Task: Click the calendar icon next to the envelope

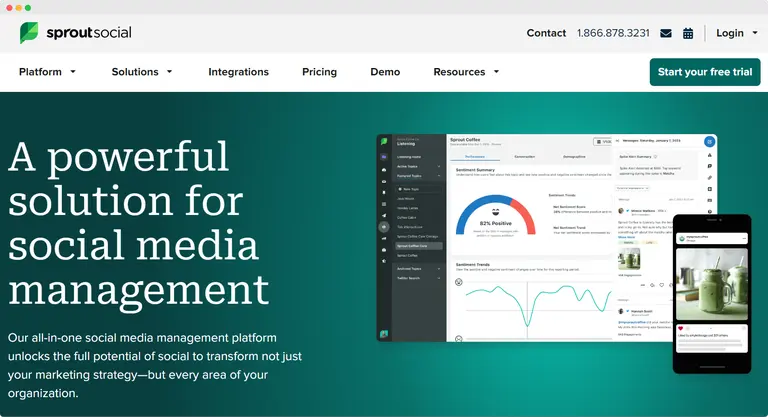Action: (x=688, y=33)
